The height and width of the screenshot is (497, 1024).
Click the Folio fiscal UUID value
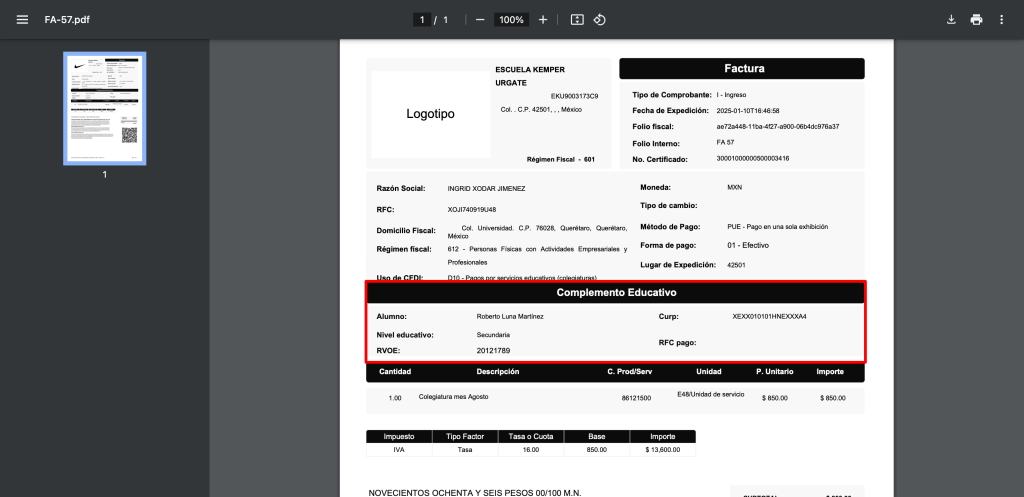[777, 127]
